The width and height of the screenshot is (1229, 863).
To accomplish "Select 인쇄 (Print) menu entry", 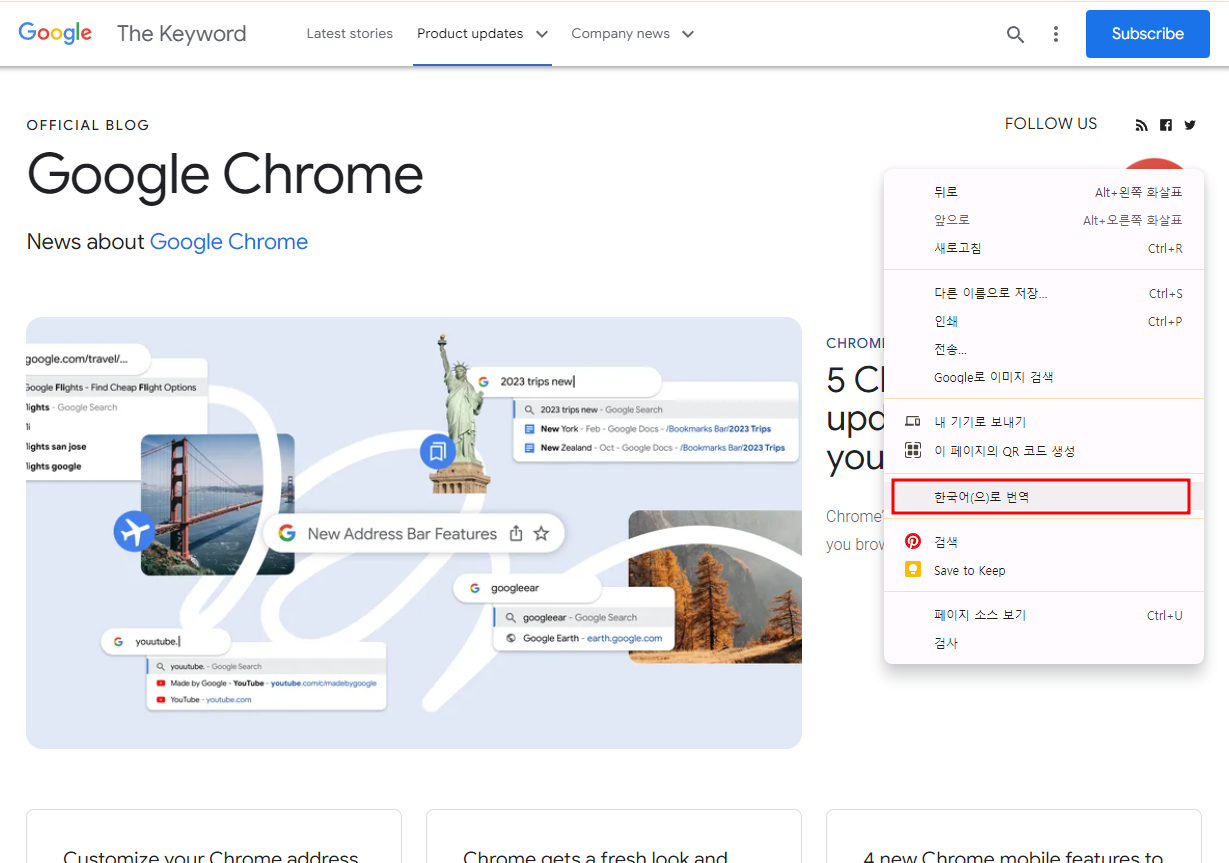I will click(x=1044, y=321).
